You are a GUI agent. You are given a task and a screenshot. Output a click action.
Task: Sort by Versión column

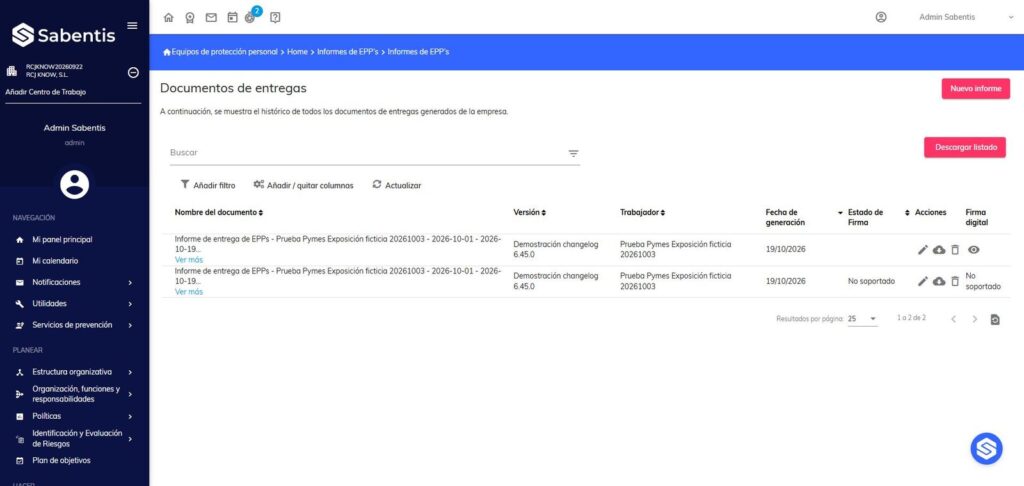pos(530,212)
